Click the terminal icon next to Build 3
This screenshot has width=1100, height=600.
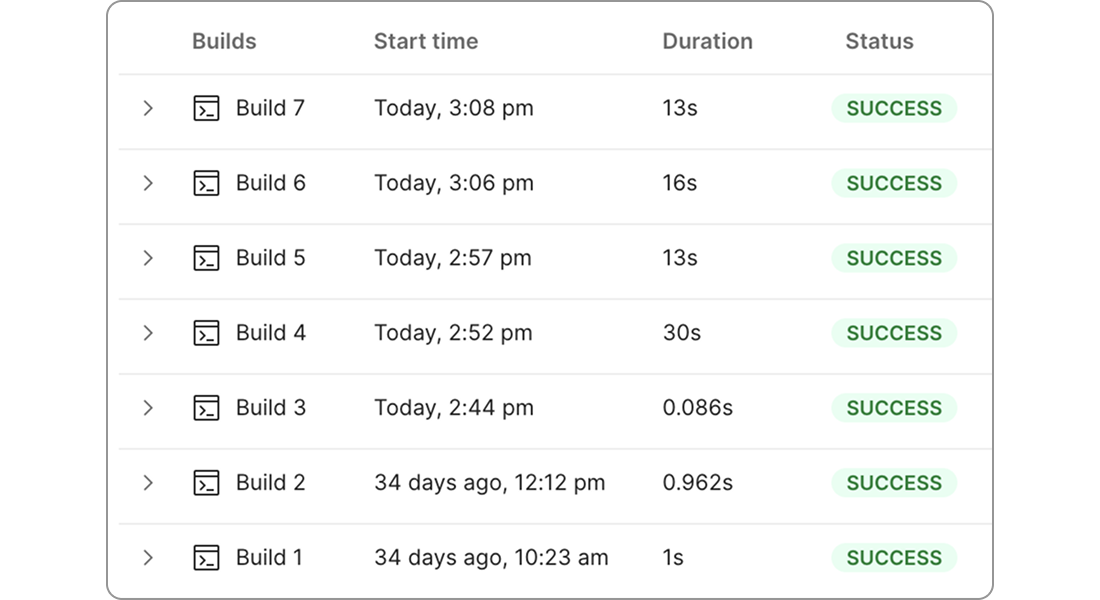206,408
